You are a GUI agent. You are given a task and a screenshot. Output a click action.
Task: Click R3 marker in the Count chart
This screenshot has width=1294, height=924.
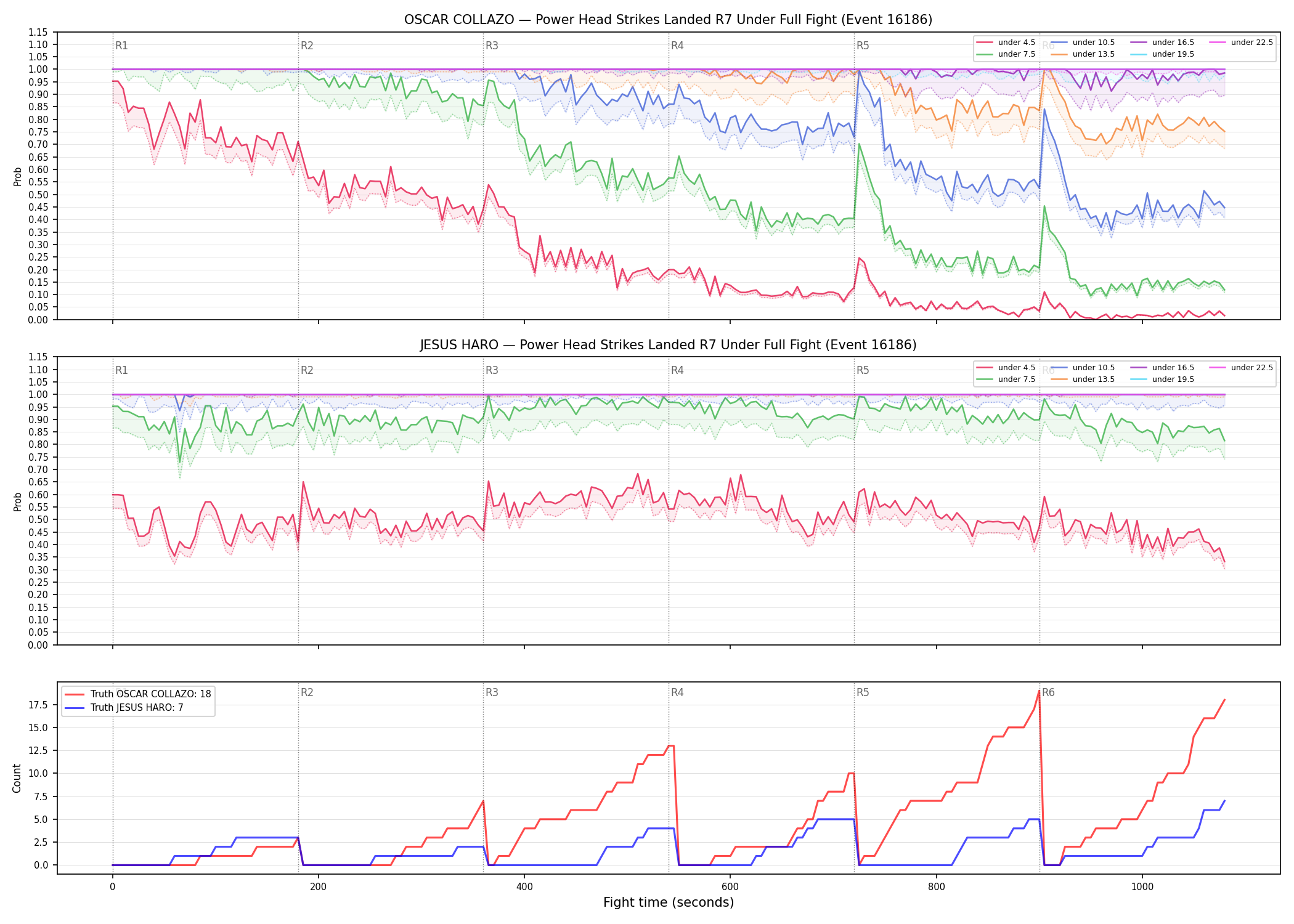(492, 692)
